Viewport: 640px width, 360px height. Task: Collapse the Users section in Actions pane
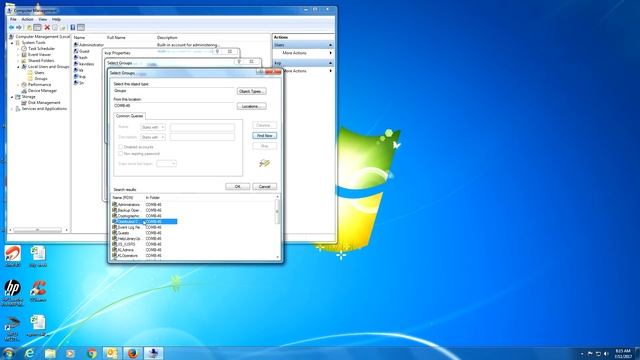[x=330, y=45]
